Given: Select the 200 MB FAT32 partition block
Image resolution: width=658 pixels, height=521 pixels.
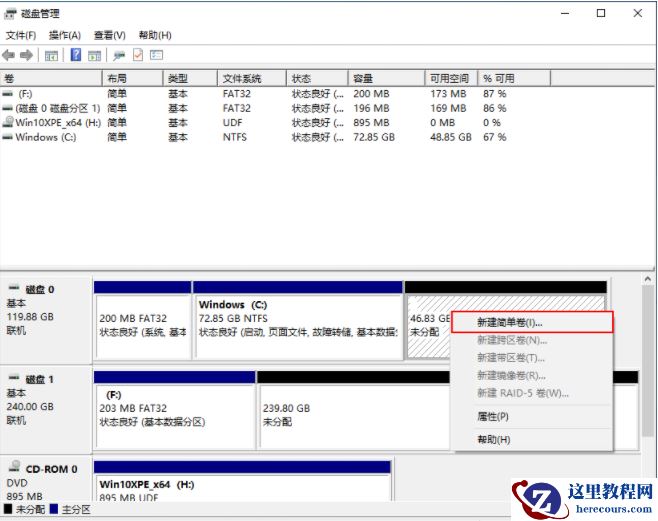Looking at the screenshot, I should (x=143, y=320).
